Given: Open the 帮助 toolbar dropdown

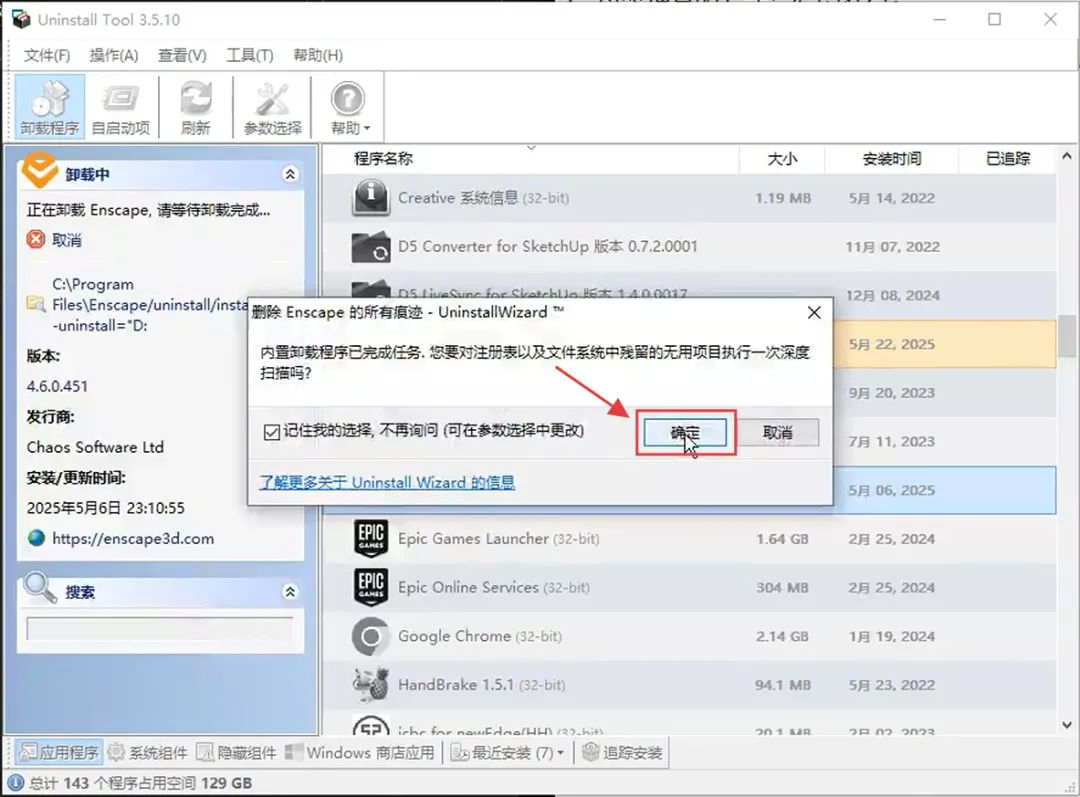Looking at the screenshot, I should click(x=349, y=107).
